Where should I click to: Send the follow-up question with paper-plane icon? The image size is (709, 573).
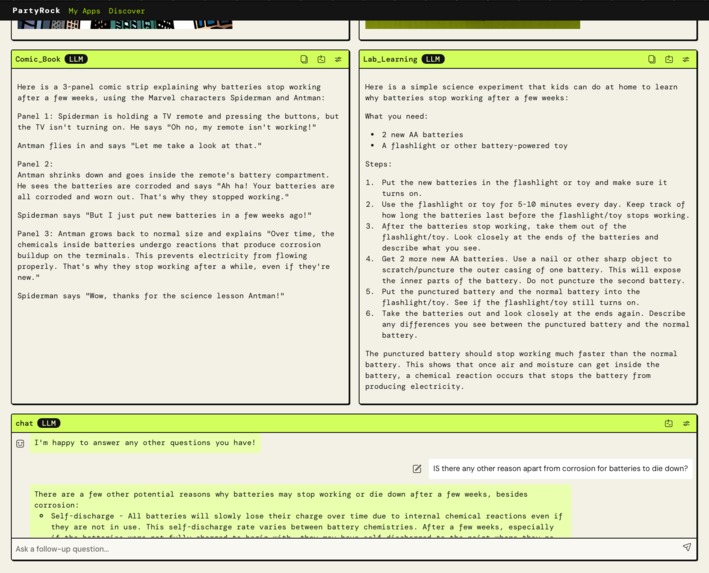[686, 547]
